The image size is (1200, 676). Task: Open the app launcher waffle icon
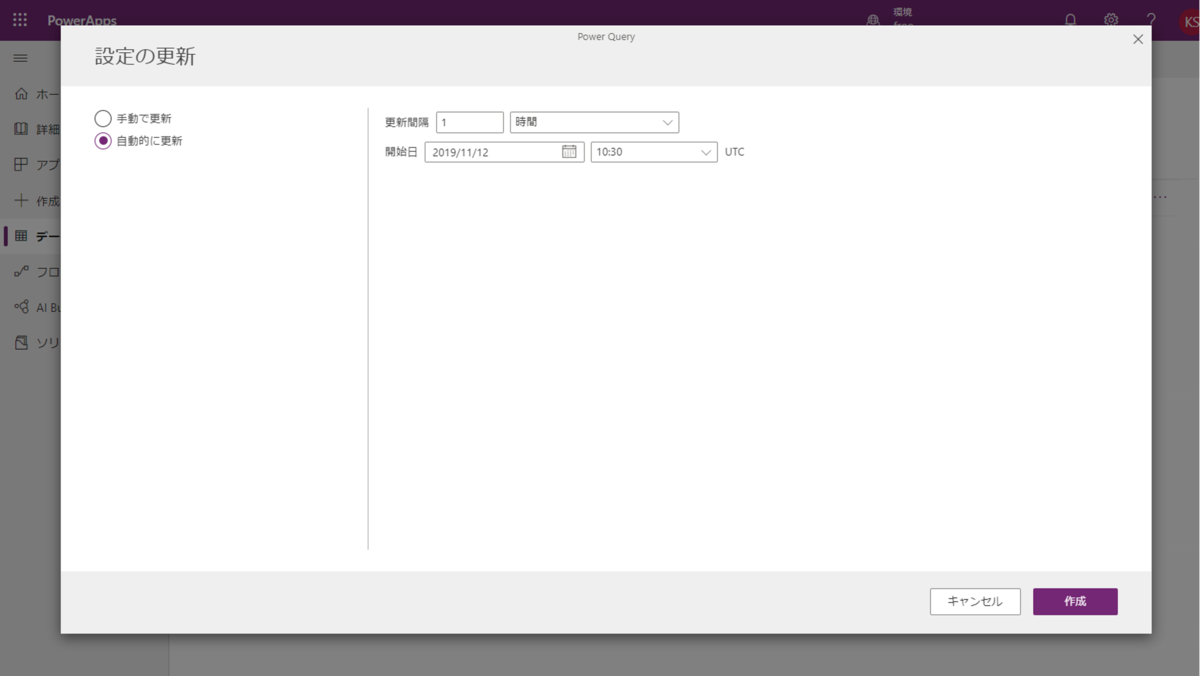[20, 19]
